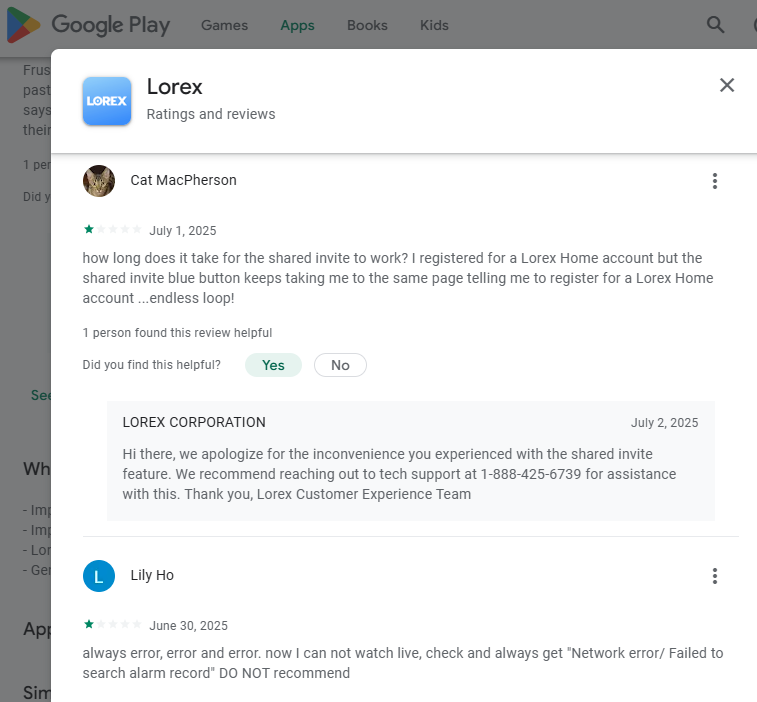Open the search magnifier icon
757x702 pixels.
(x=715, y=25)
